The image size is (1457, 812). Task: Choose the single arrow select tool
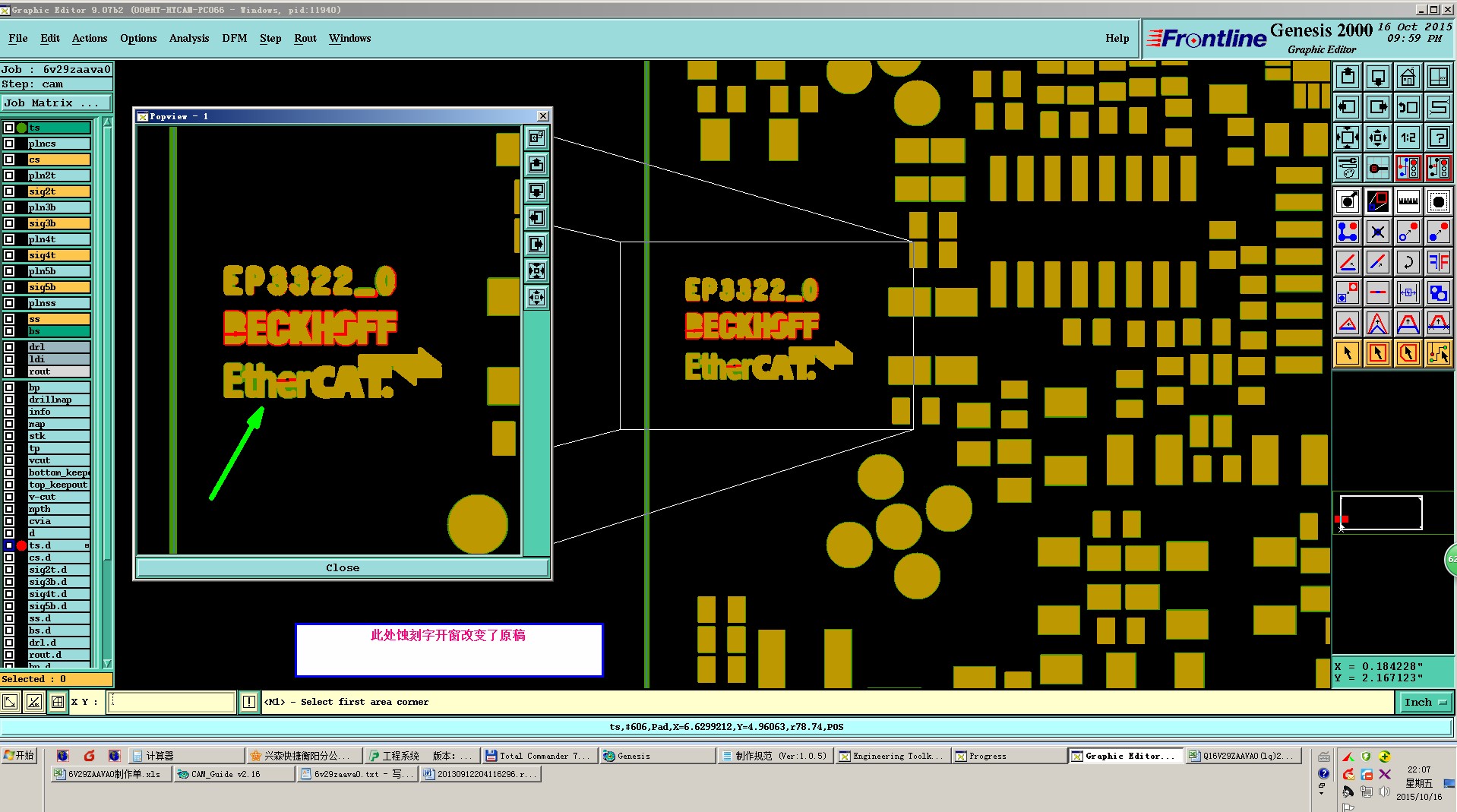(1348, 353)
